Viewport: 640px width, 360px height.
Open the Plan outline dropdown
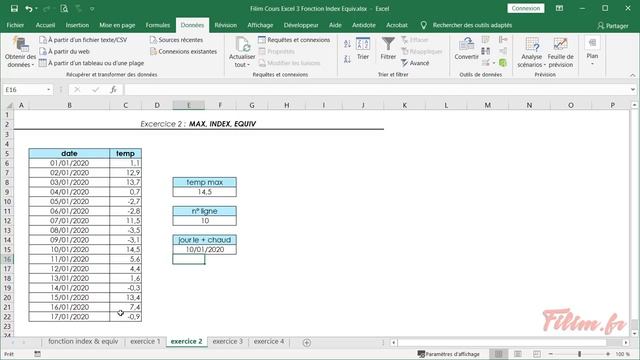[592, 51]
